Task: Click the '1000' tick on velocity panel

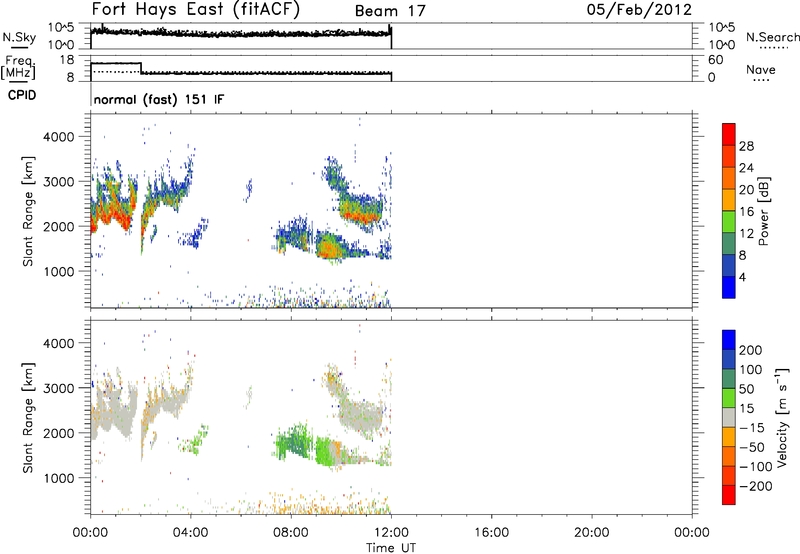Action: (58, 478)
